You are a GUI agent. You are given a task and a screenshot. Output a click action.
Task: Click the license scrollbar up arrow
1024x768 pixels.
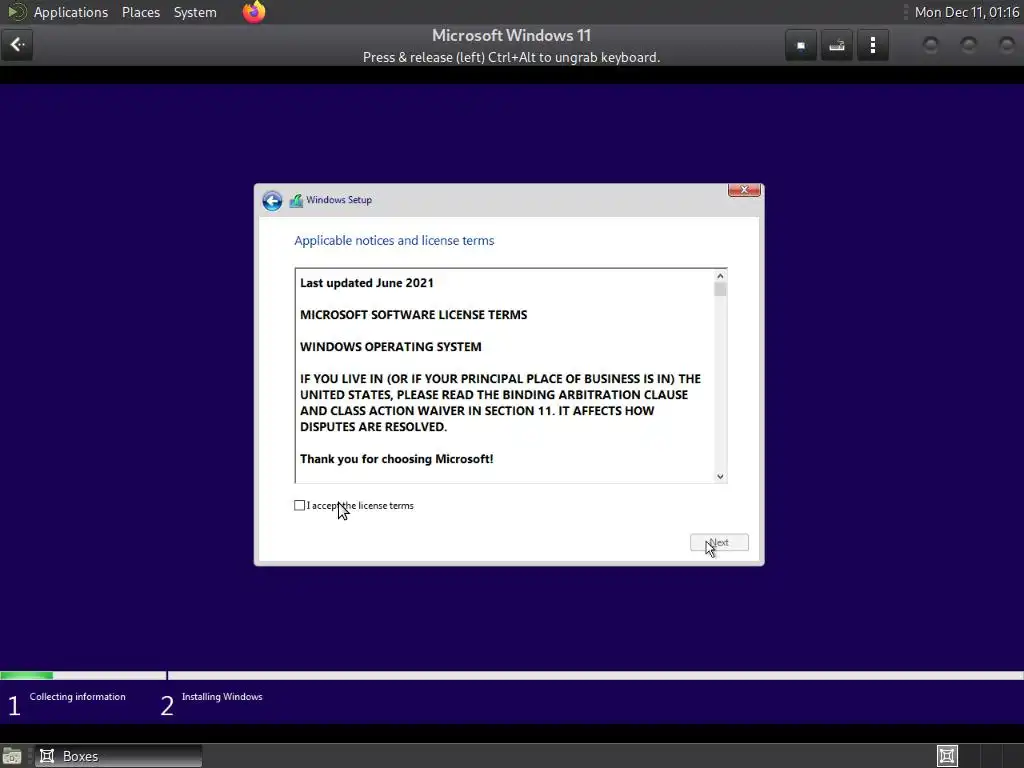[x=720, y=276]
